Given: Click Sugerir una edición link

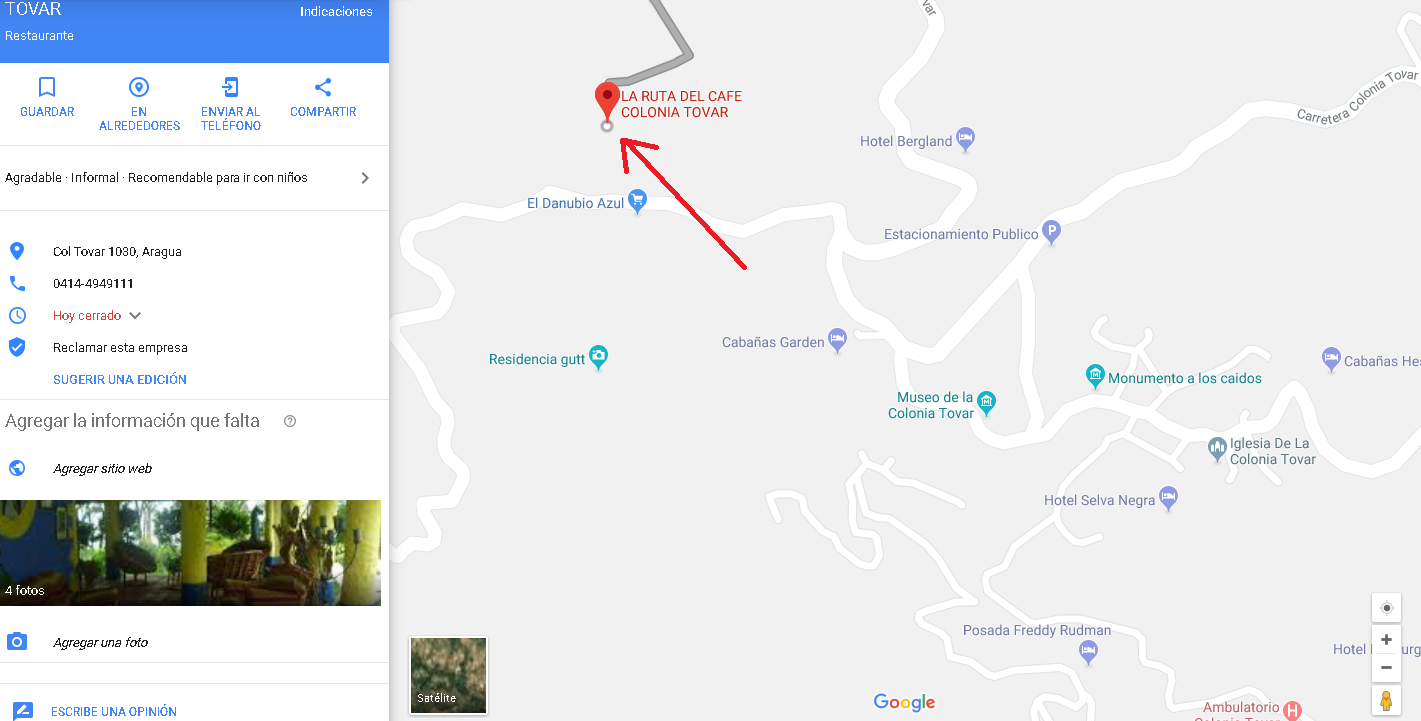Looking at the screenshot, I should [x=120, y=380].
